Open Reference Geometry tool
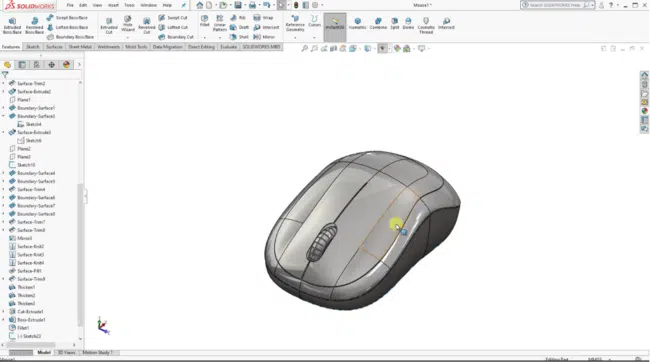This screenshot has width=650, height=363. tap(295, 24)
